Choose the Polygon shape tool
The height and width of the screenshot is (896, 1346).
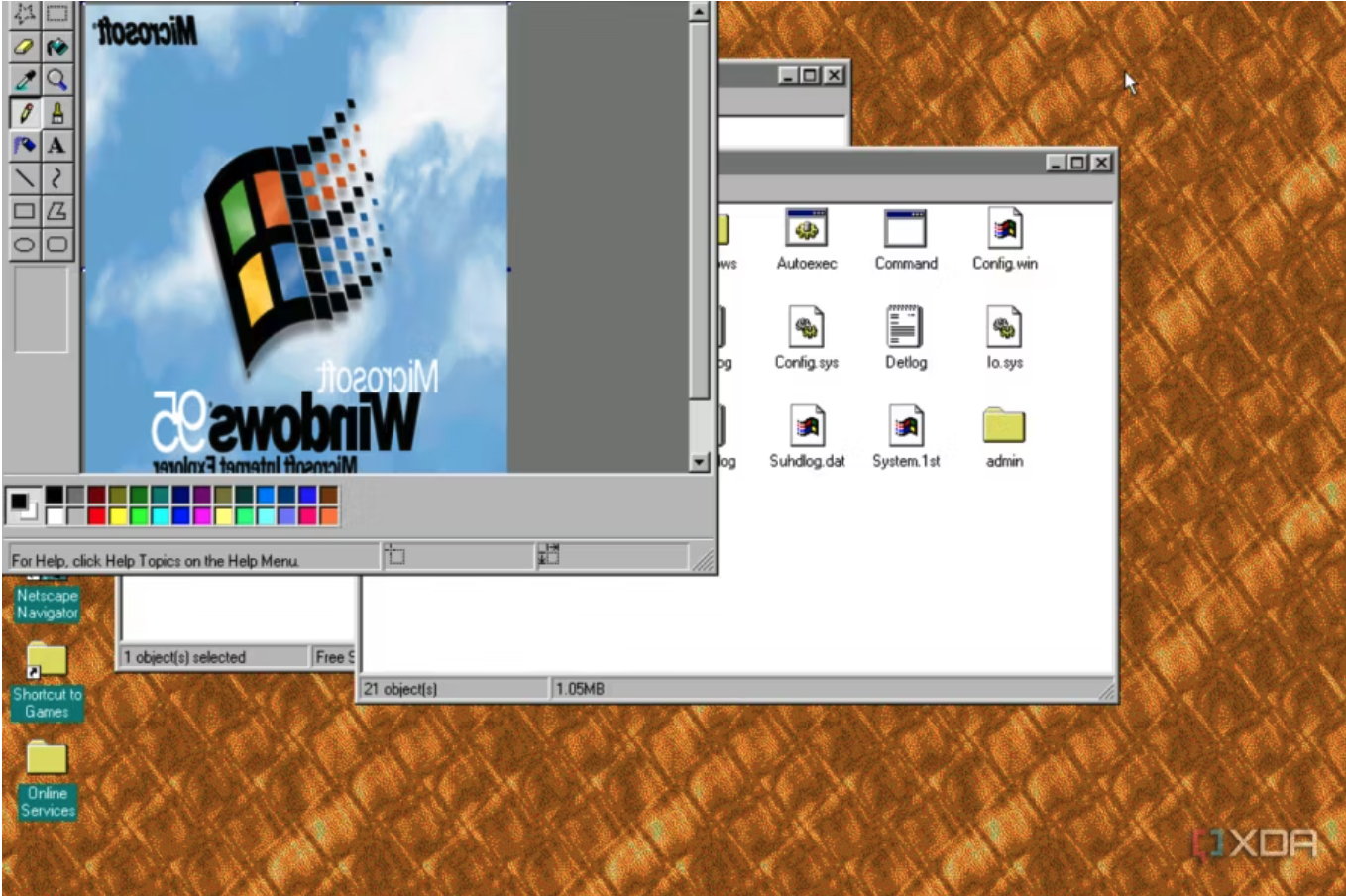(x=57, y=211)
